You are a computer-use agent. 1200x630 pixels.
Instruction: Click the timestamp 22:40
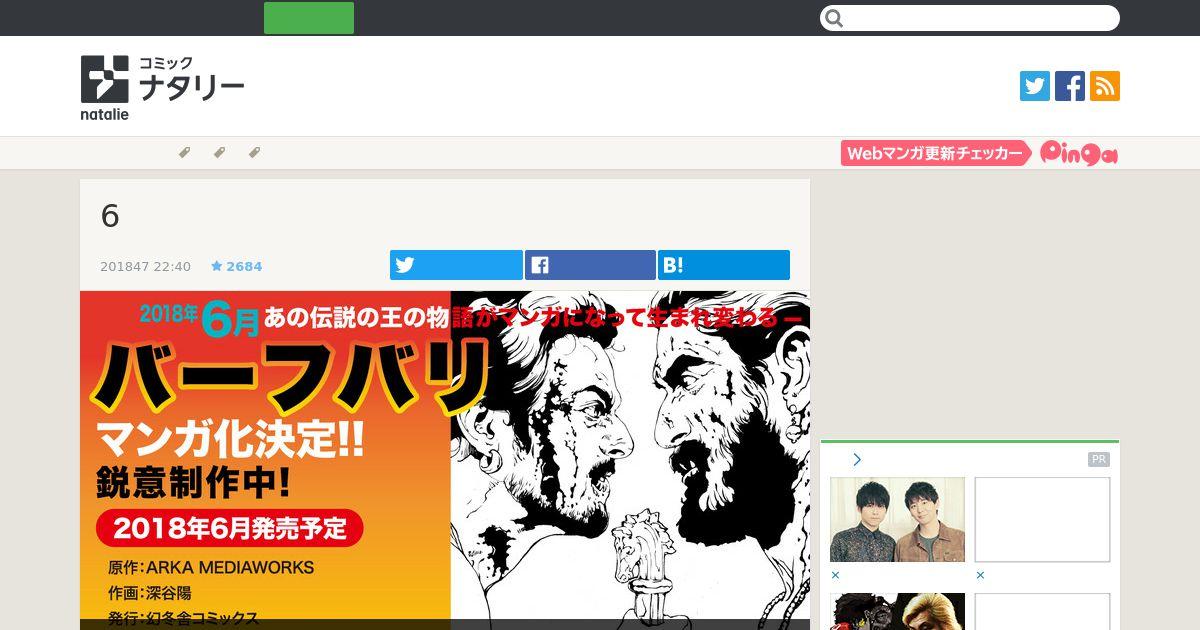coord(172,267)
